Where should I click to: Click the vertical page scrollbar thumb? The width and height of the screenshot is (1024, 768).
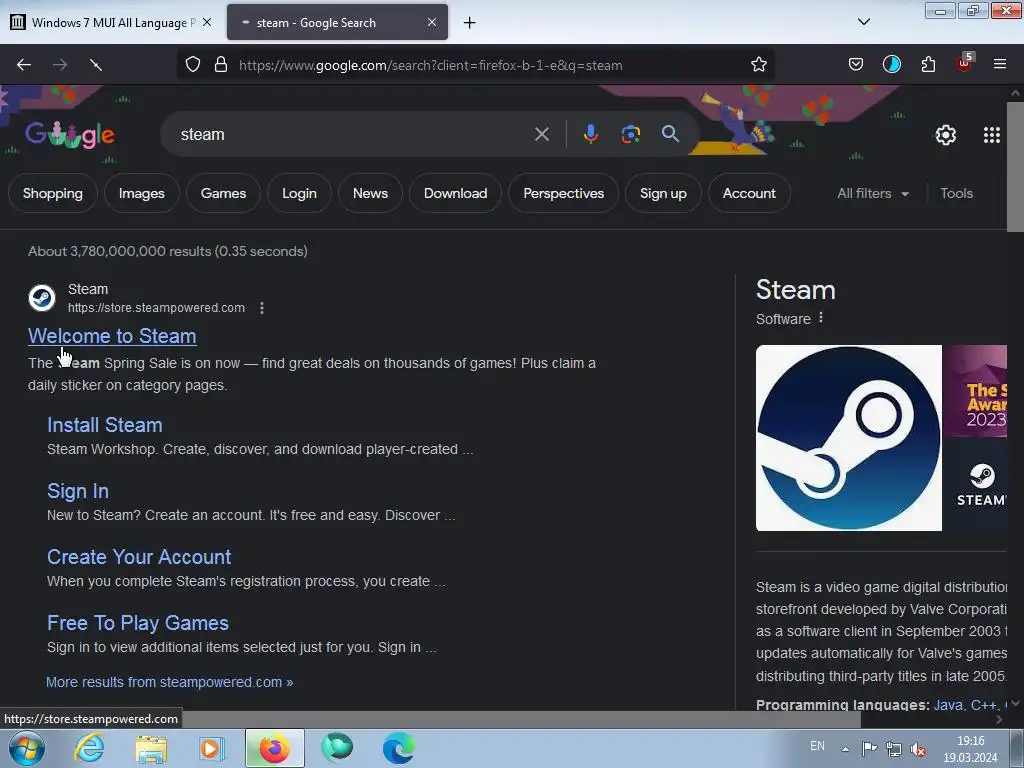point(1015,166)
